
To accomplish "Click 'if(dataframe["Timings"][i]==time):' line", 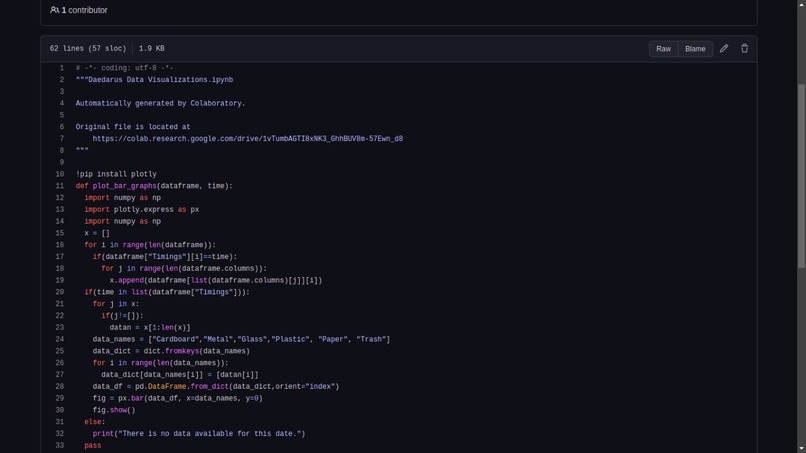I will coord(165,257).
